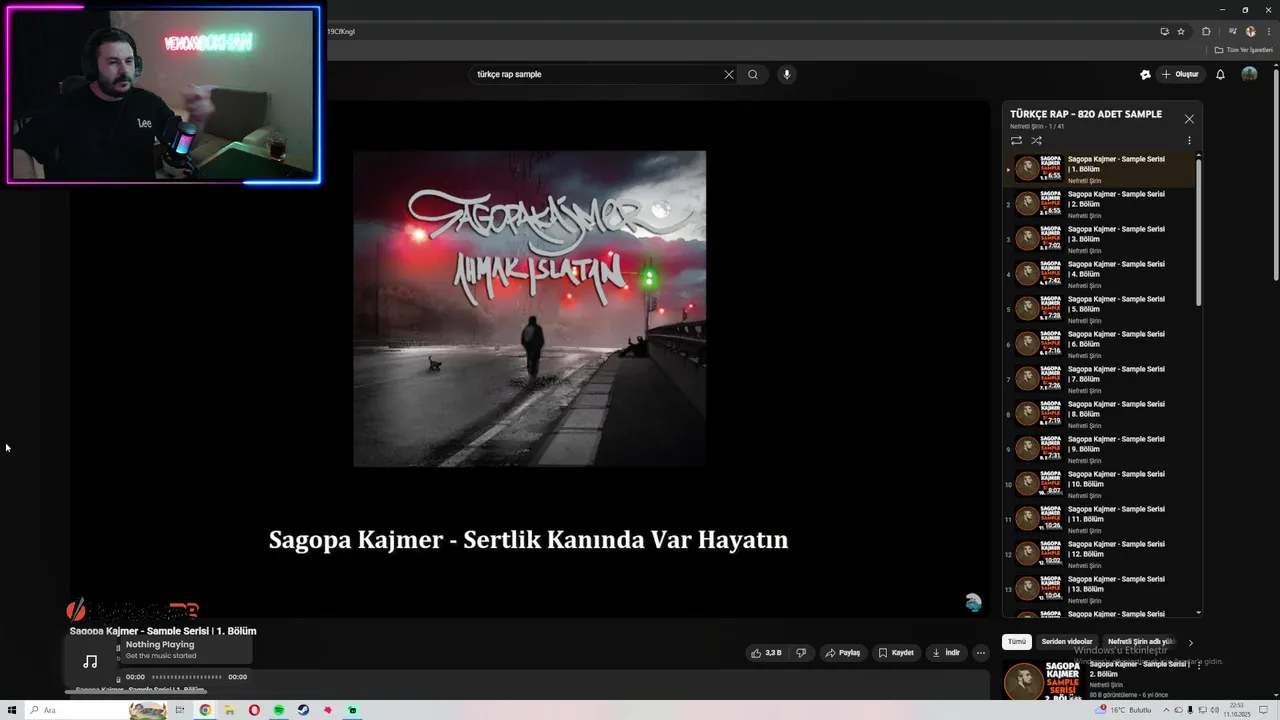Play playlist item 5. Bölüm
Viewport: 1280px width, 720px height.
point(1100,309)
